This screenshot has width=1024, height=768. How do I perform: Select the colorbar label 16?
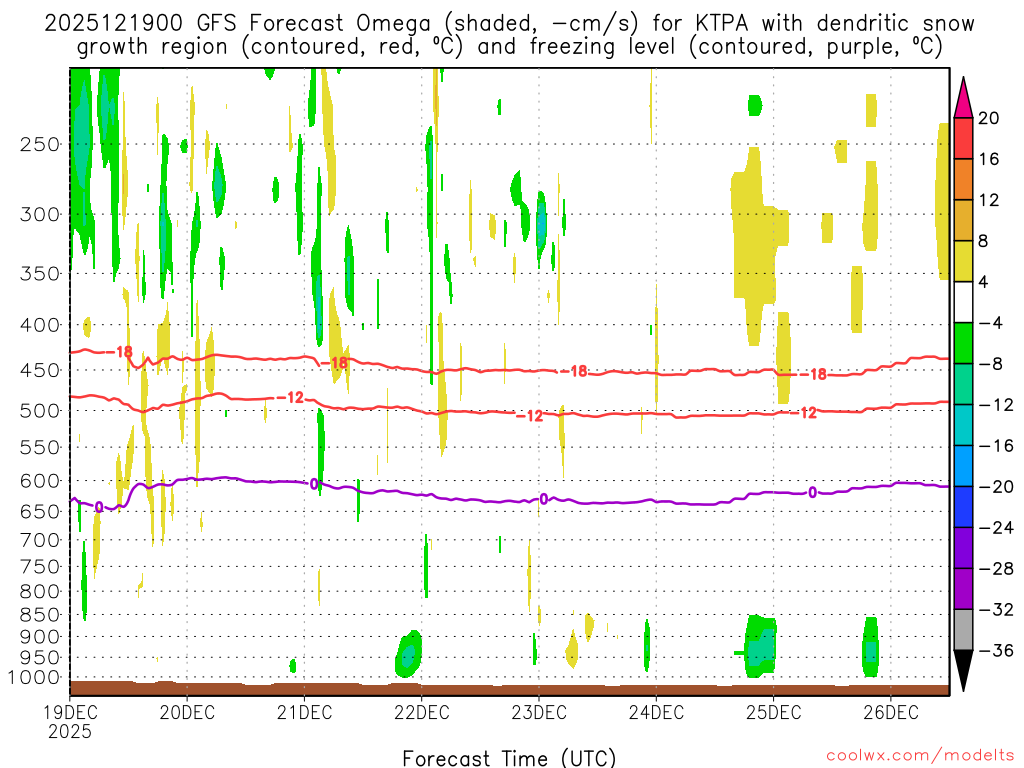989,159
